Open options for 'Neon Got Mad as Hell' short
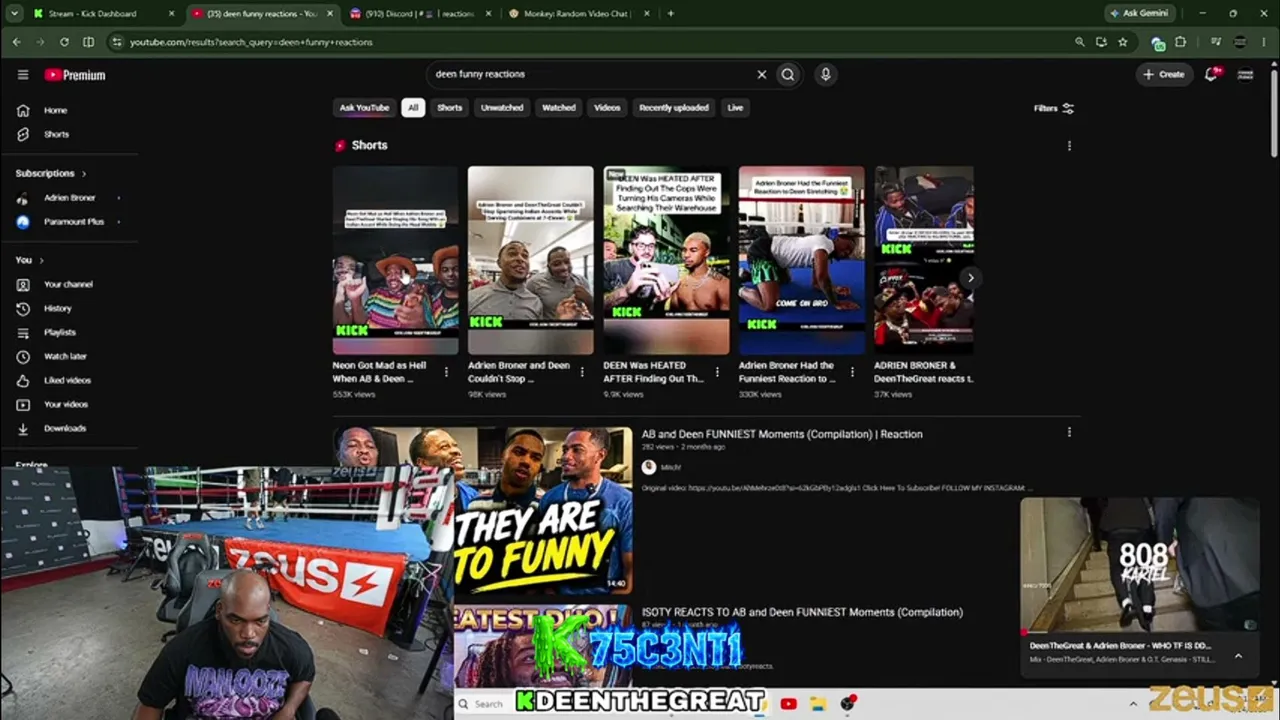1280x720 pixels. coord(446,372)
